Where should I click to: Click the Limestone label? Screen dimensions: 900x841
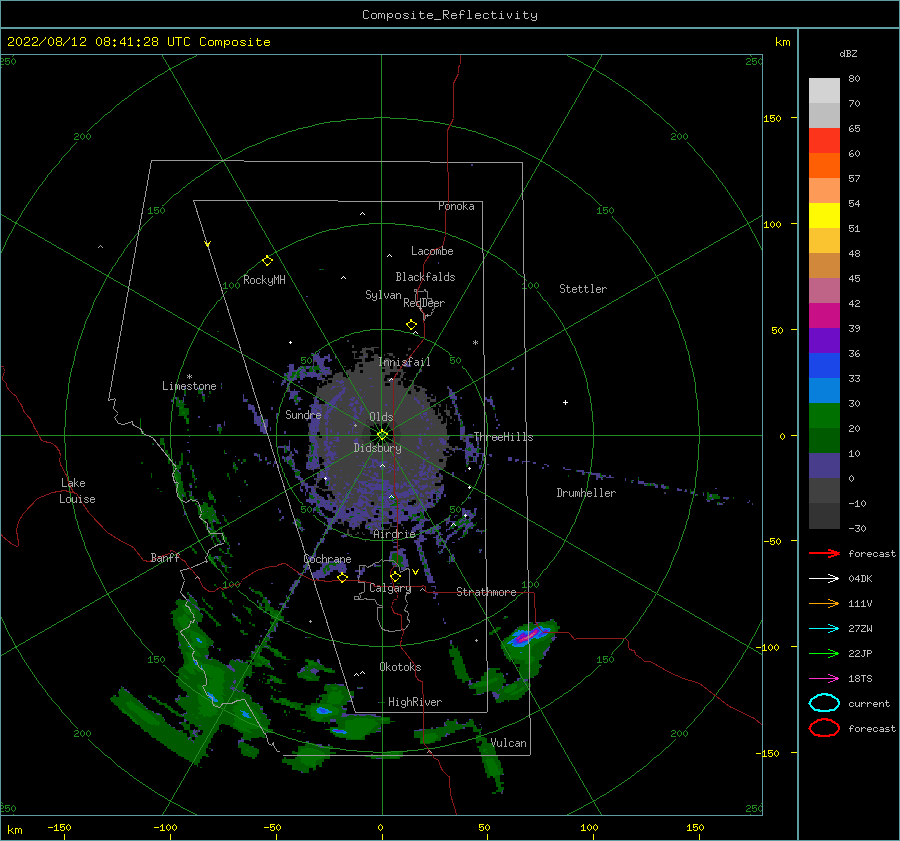(189, 386)
